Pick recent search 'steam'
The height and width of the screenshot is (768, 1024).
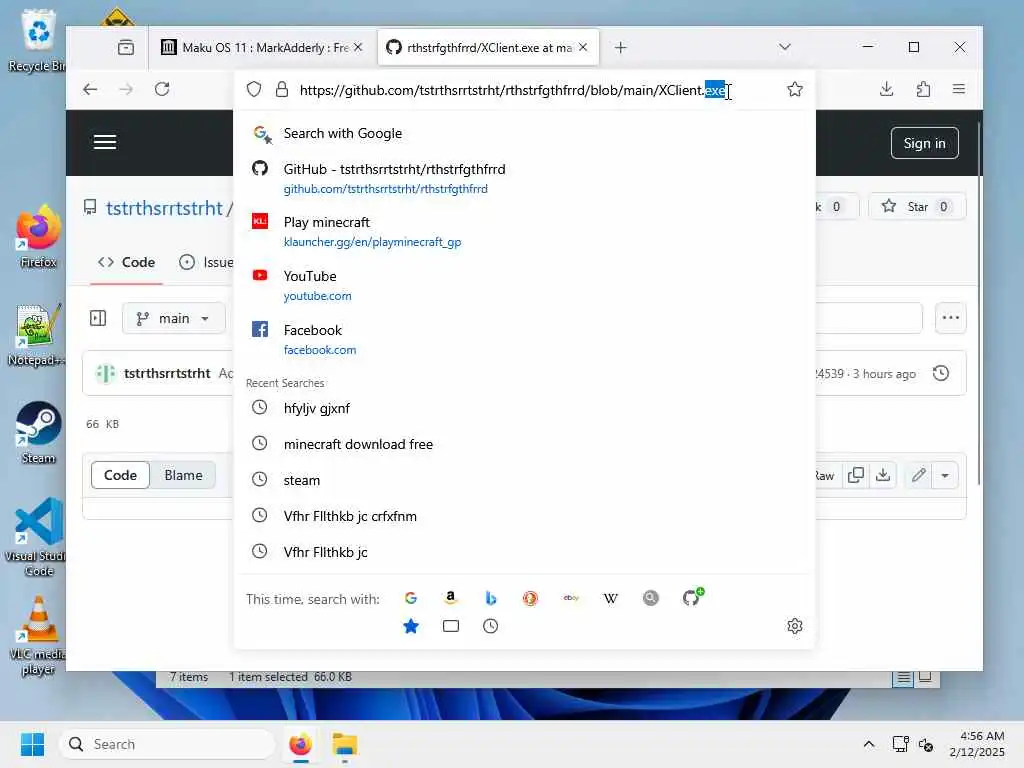tap(524, 480)
